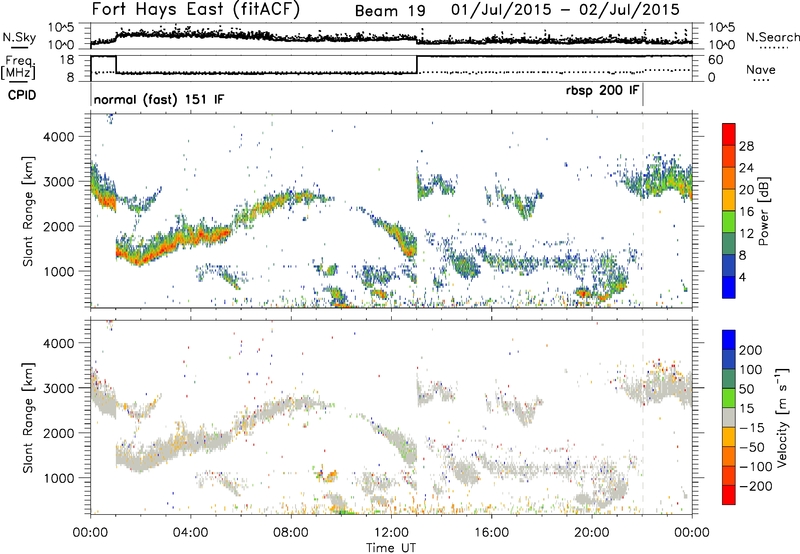This screenshot has height=554, width=800.
Task: Click the noise plot '10^5' left axis label
Action: click(61, 28)
